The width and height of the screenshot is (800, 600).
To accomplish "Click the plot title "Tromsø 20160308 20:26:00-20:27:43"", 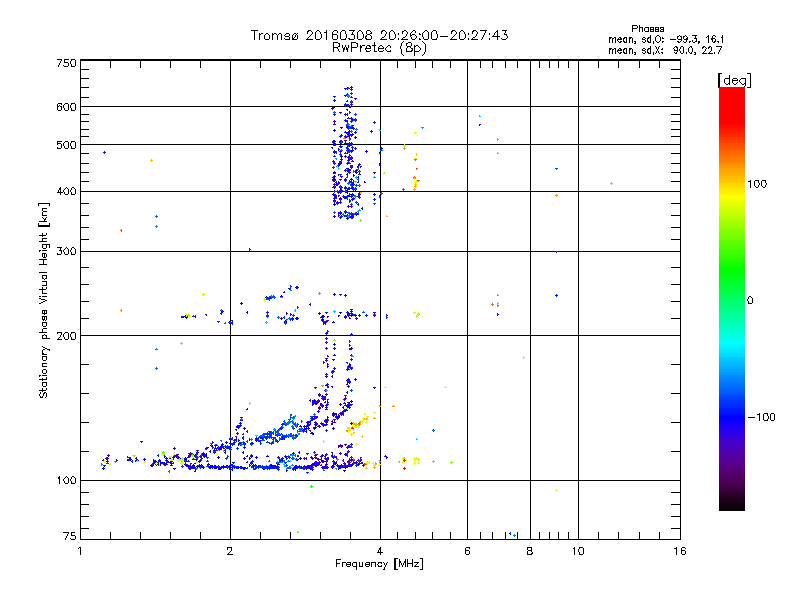I will tap(379, 35).
